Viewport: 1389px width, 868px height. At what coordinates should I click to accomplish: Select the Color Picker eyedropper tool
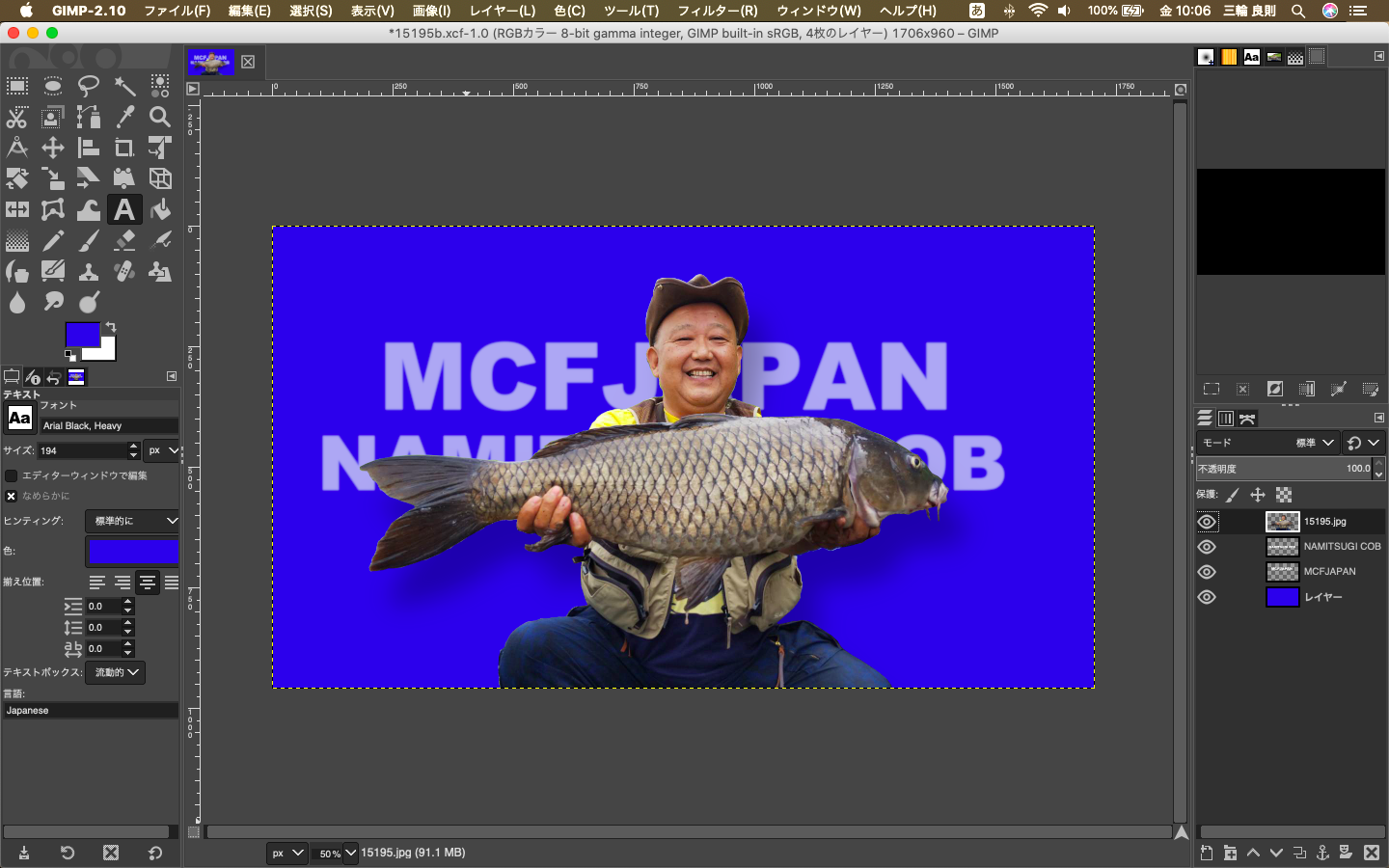pos(124,117)
